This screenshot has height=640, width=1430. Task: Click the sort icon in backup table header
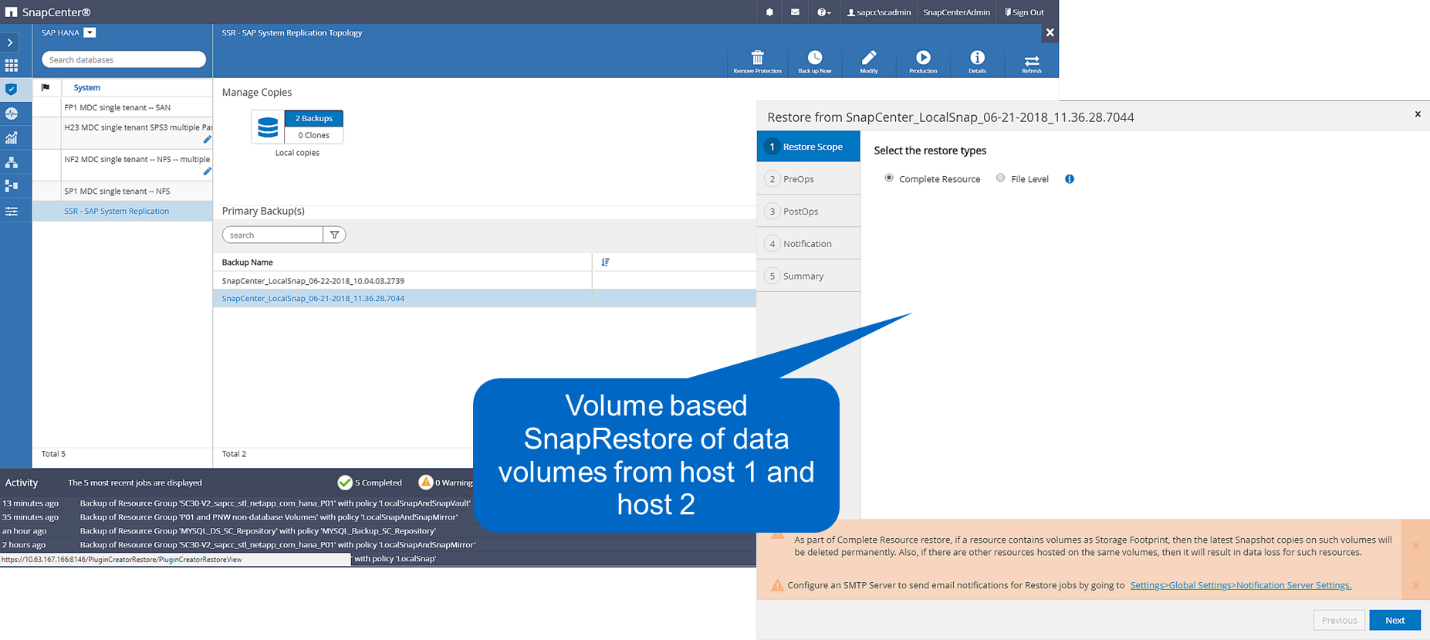[605, 262]
